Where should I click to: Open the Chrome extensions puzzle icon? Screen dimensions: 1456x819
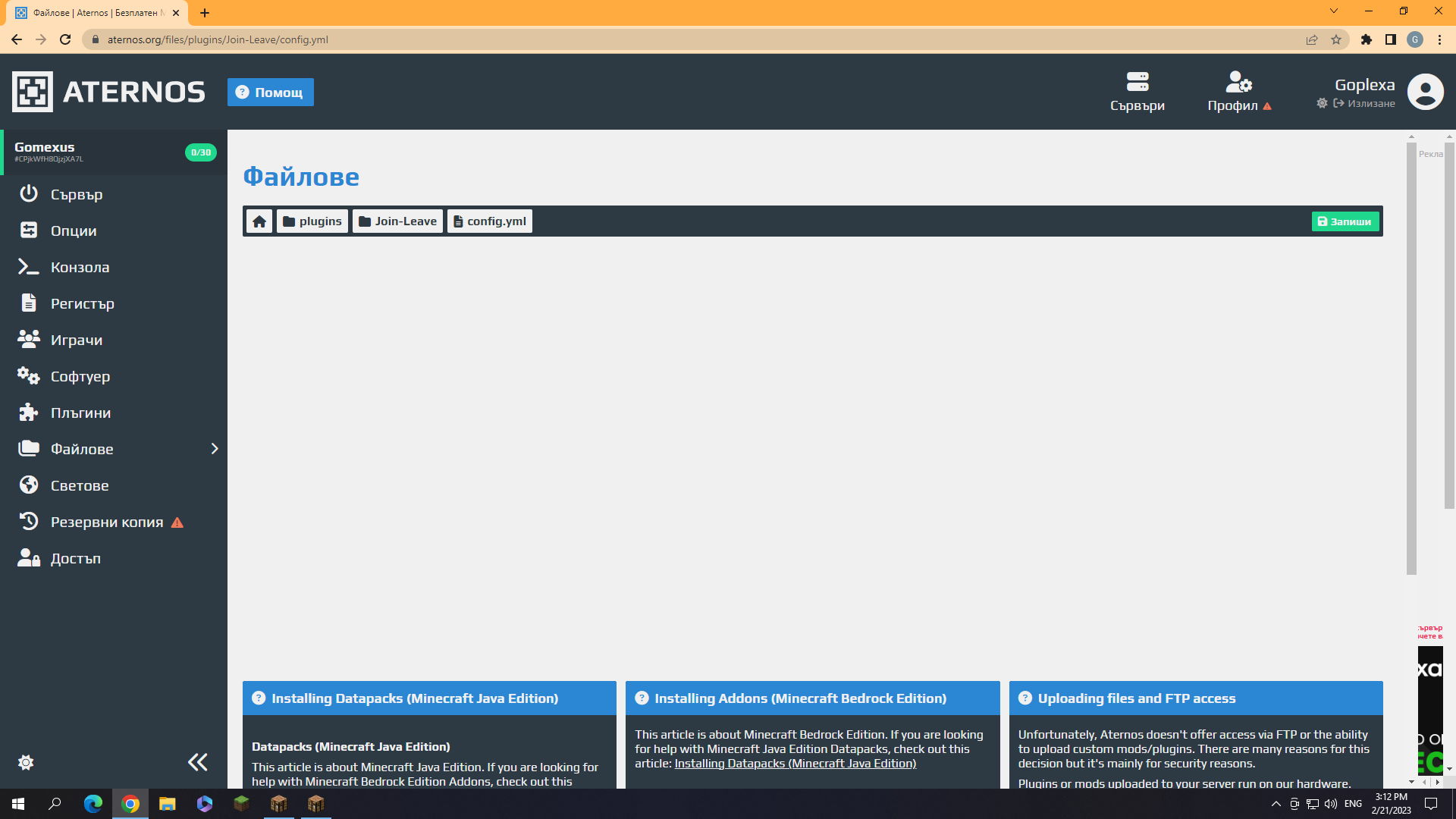pyautogui.click(x=1367, y=39)
